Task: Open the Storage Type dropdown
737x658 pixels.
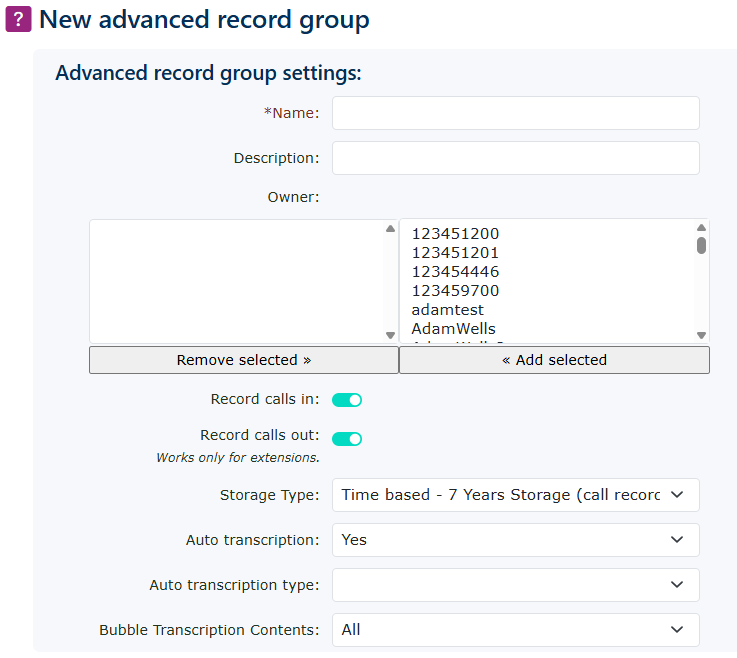Action: coord(515,495)
